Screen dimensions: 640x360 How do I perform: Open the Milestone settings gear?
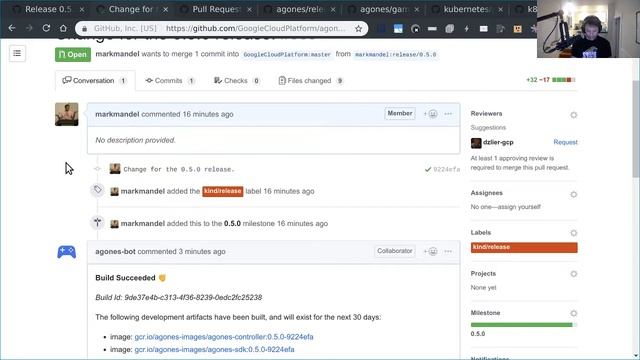pyautogui.click(x=573, y=313)
